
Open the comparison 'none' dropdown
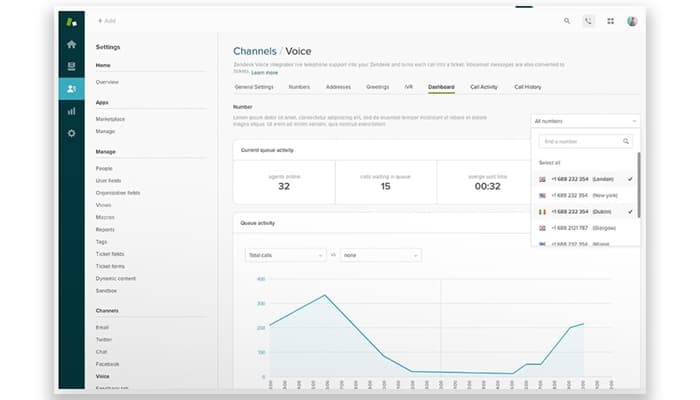[x=380, y=255]
